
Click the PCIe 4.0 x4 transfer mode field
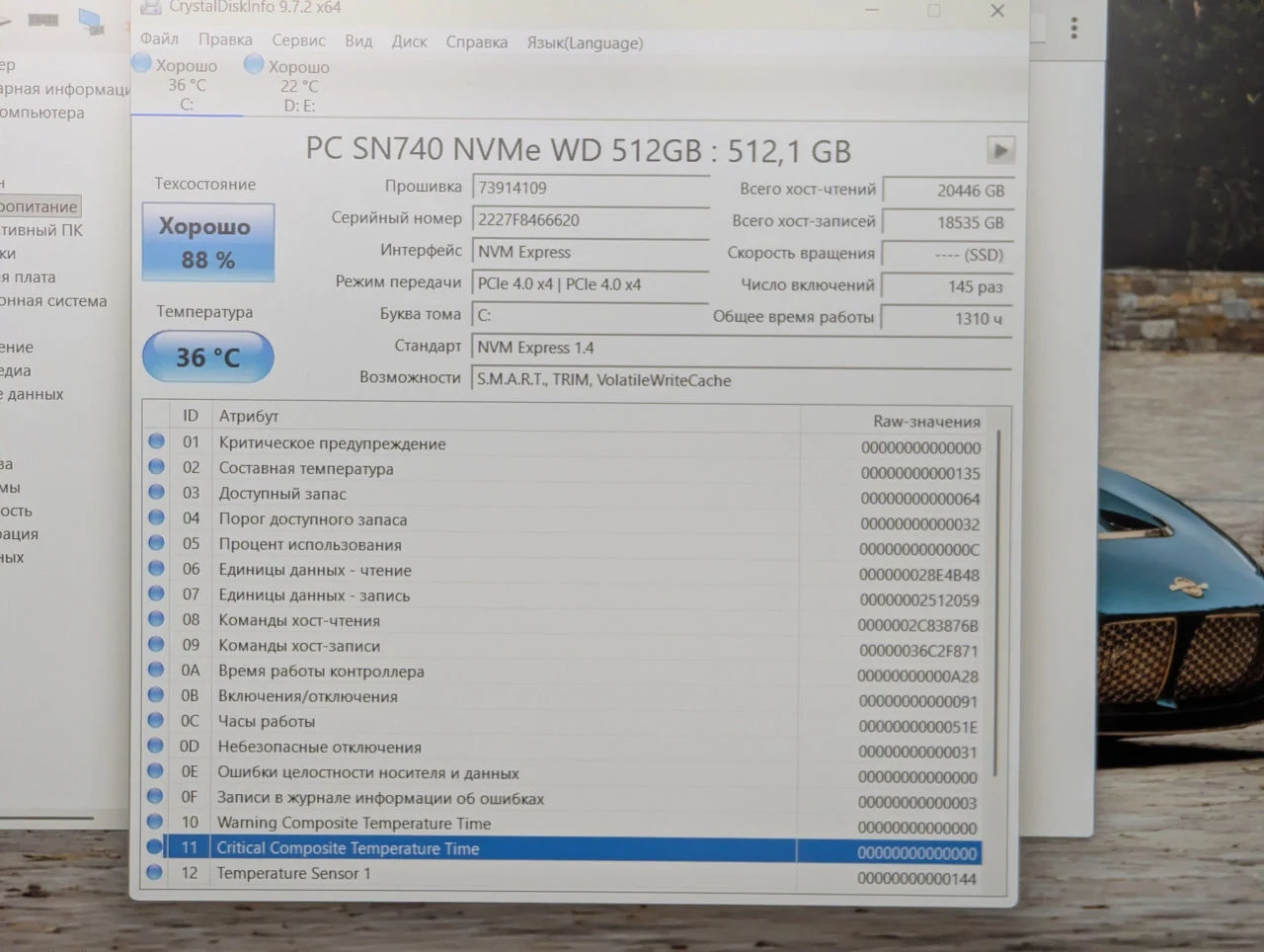point(591,284)
